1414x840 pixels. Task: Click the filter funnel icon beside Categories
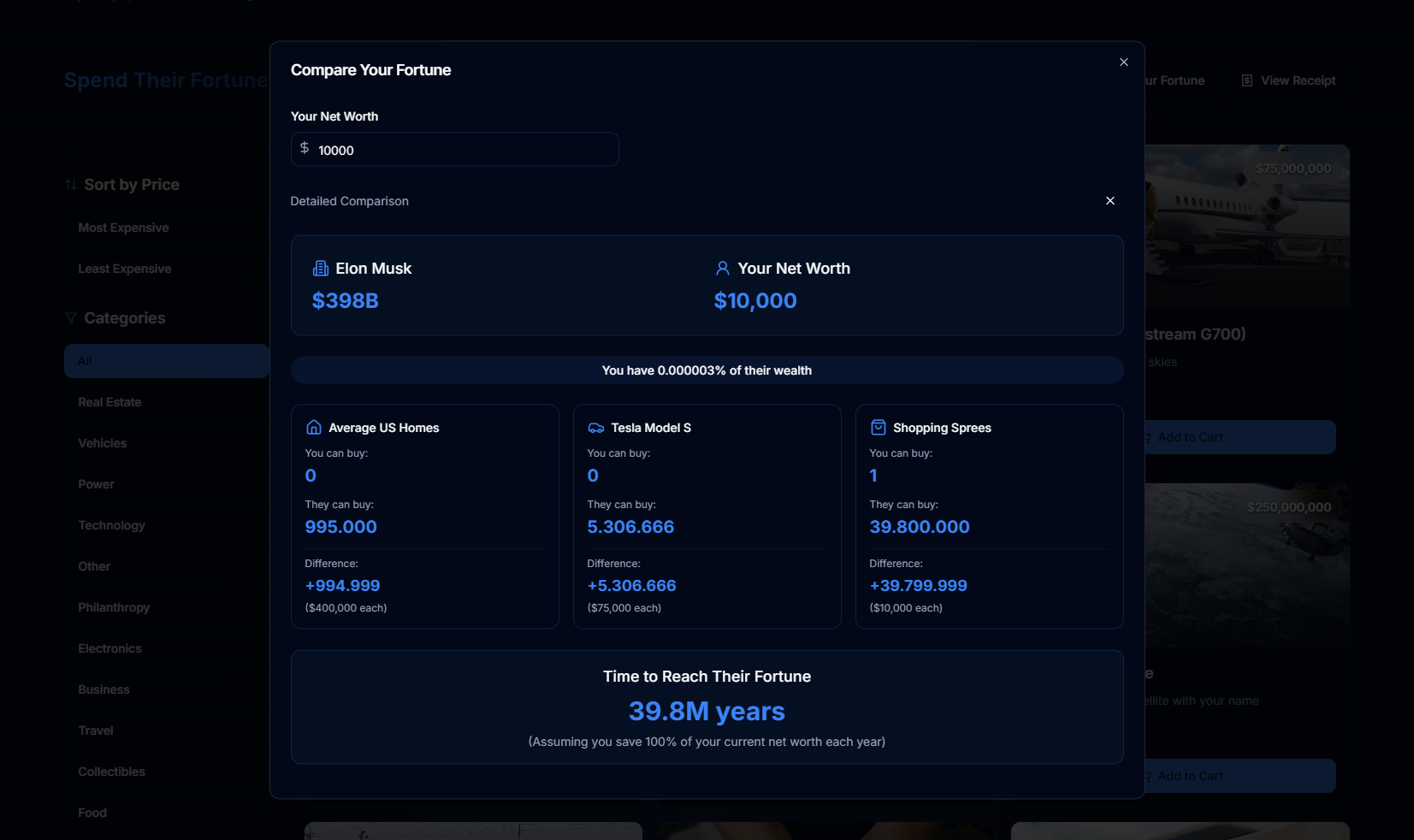pos(69,317)
